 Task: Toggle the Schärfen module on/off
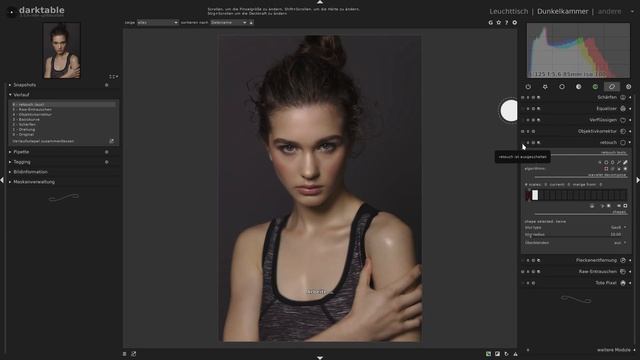coord(523,98)
